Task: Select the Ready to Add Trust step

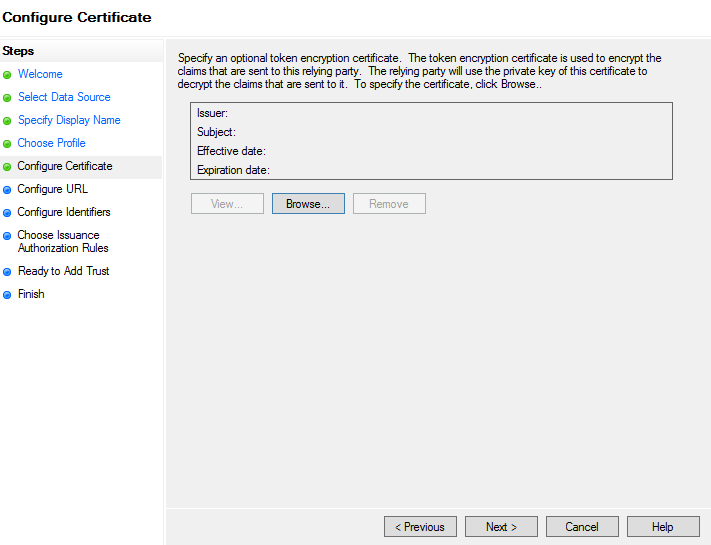Action: (x=63, y=271)
